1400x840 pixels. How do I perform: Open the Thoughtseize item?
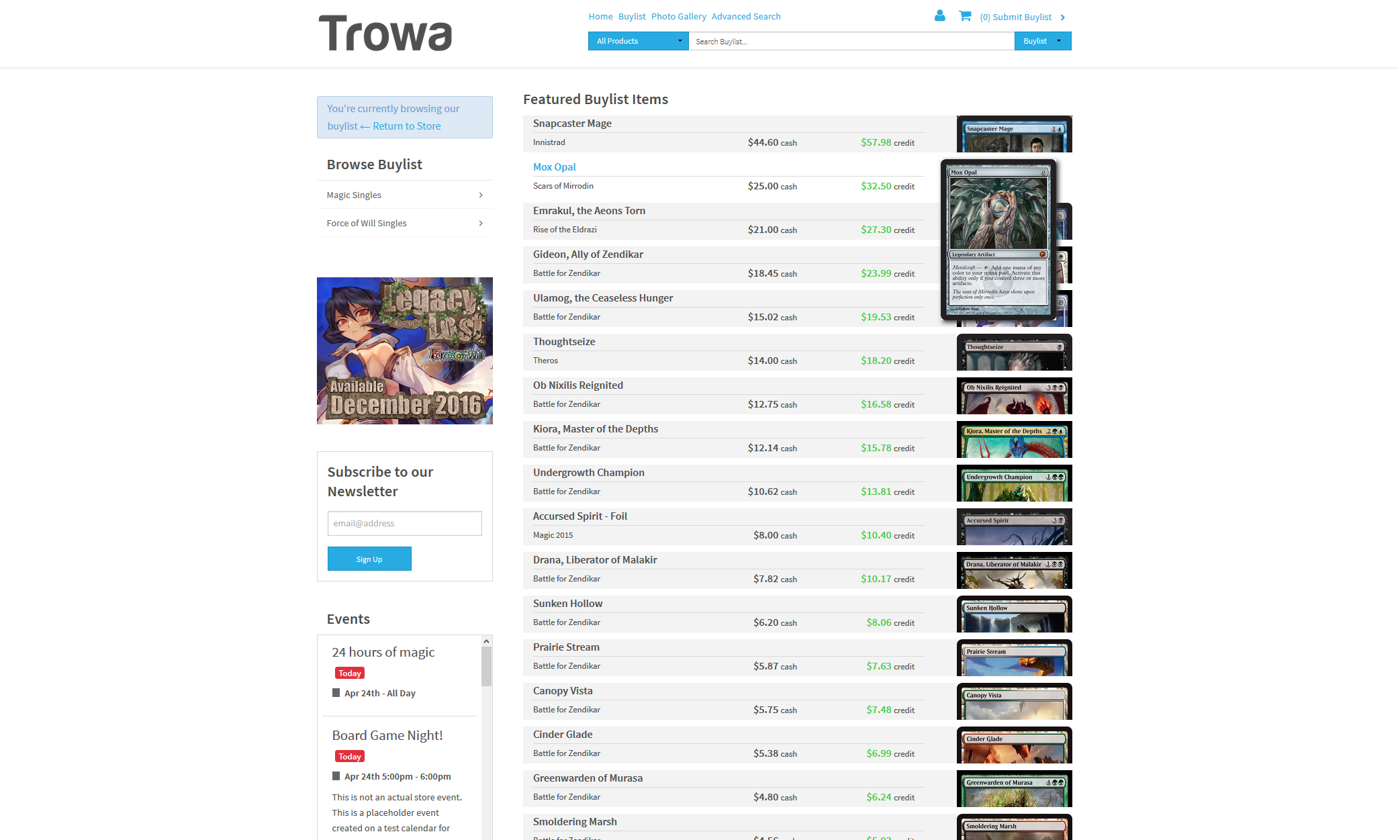(x=564, y=342)
